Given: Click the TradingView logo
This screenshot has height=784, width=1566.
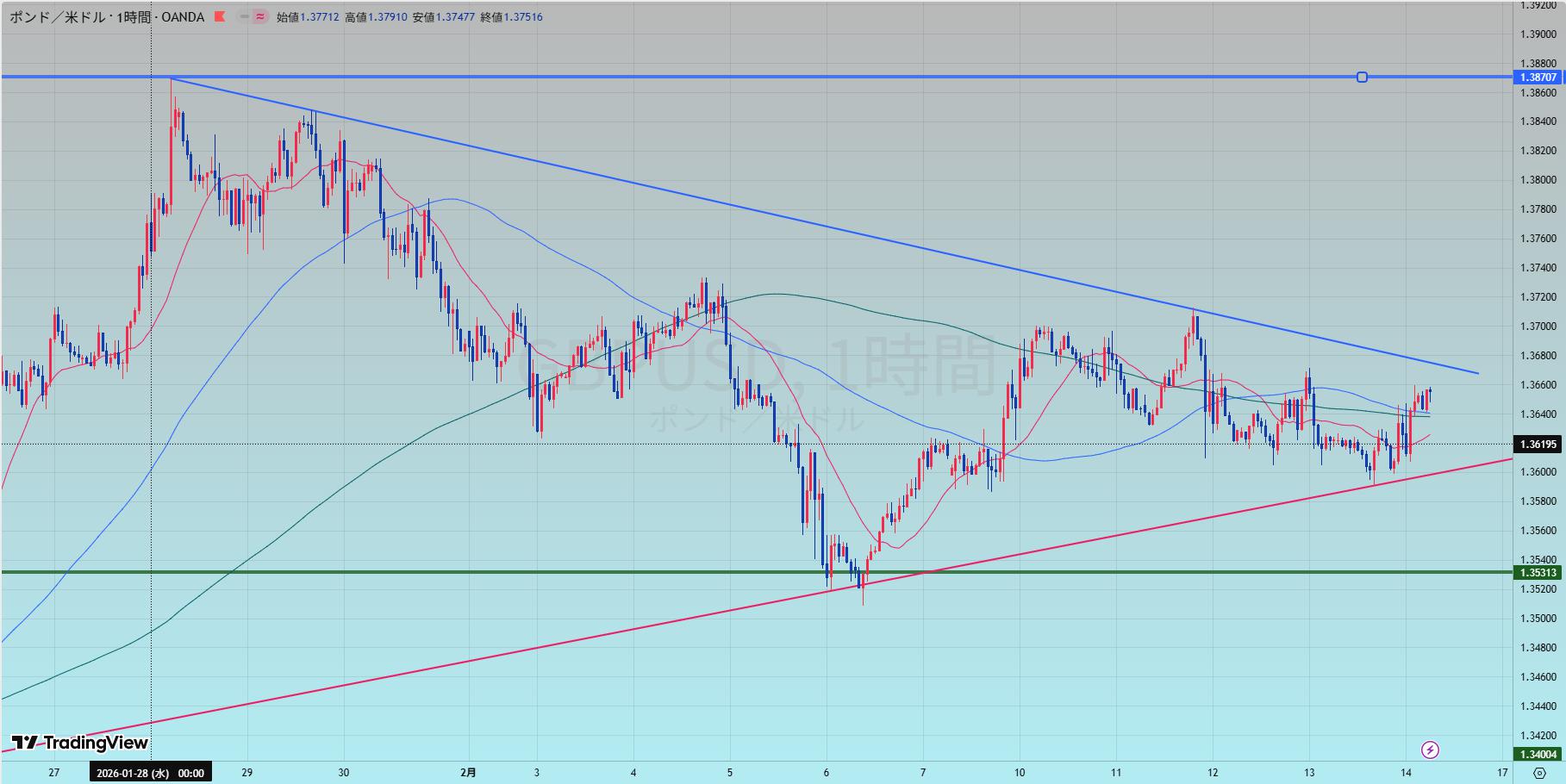Looking at the screenshot, I should coord(79,743).
